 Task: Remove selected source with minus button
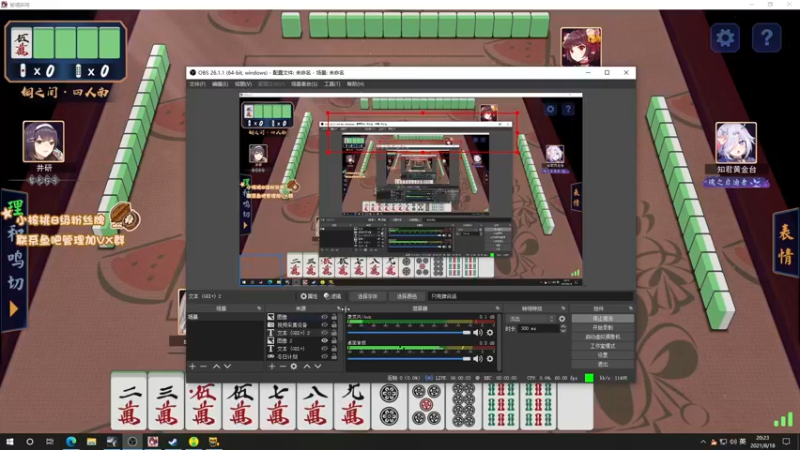(x=282, y=366)
